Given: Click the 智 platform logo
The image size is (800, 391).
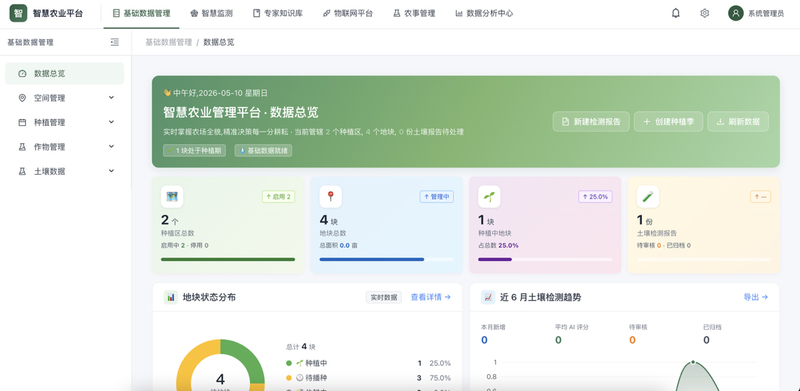Looking at the screenshot, I should [x=18, y=13].
